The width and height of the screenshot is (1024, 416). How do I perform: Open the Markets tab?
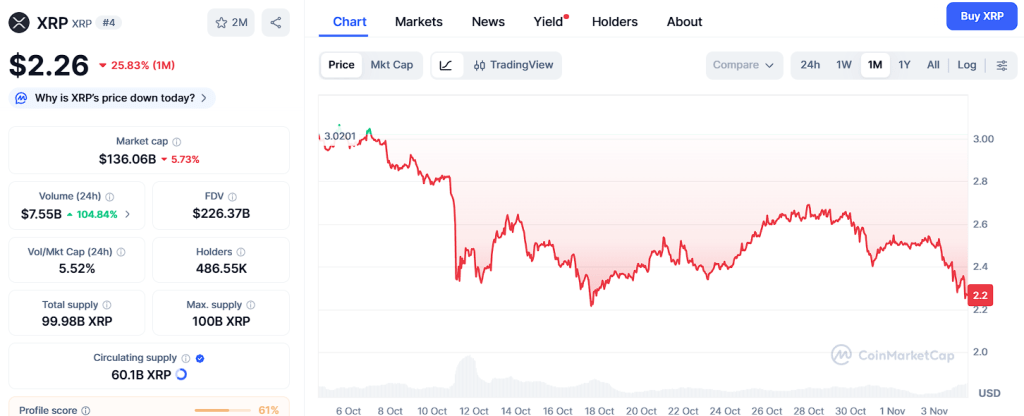(419, 21)
